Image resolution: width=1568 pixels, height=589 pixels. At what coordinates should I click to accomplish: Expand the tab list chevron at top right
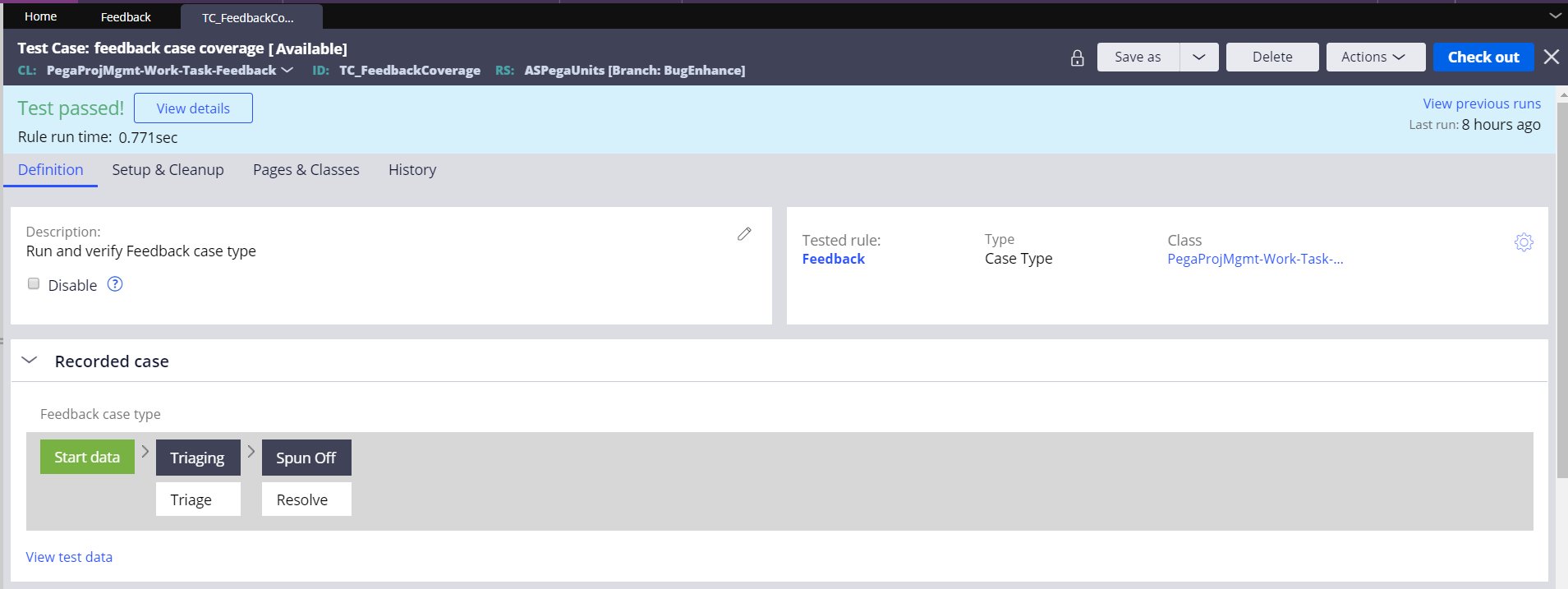pos(1555,16)
